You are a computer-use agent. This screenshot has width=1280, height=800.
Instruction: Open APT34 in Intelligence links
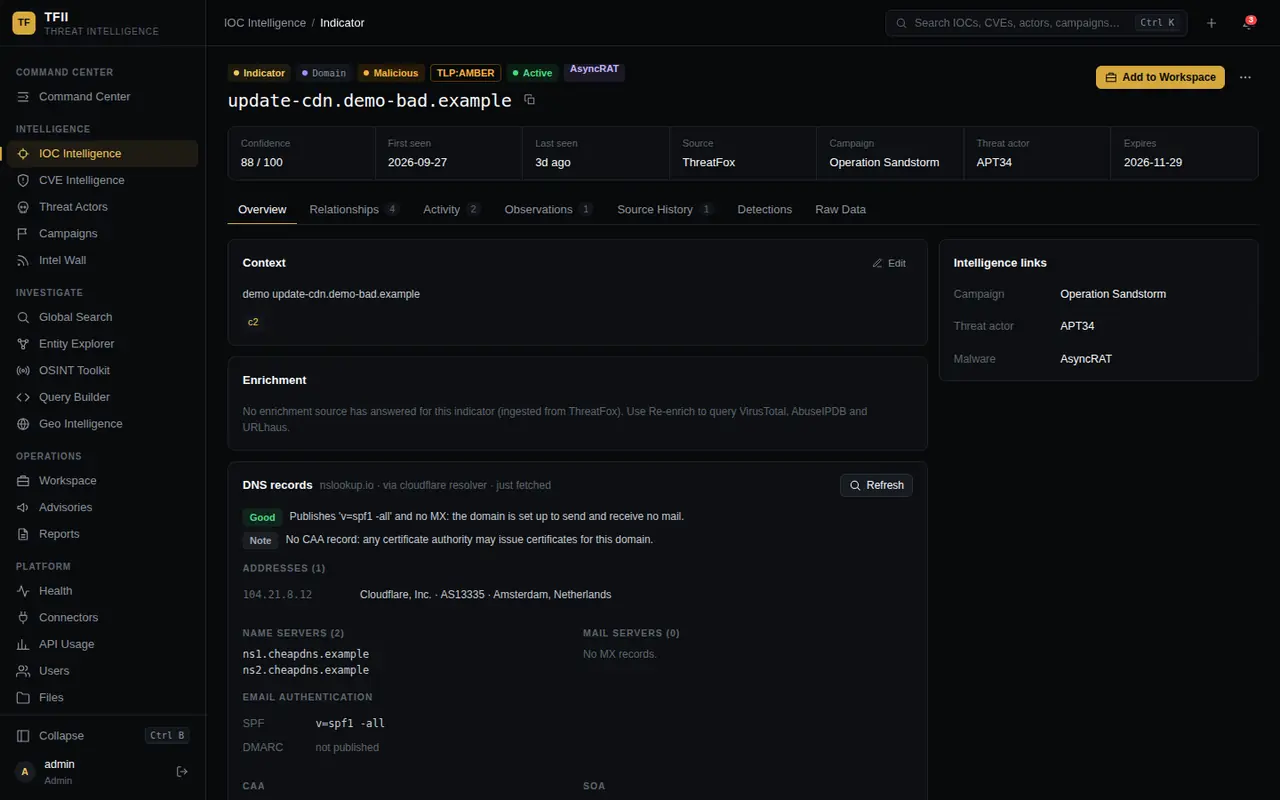coord(1077,326)
